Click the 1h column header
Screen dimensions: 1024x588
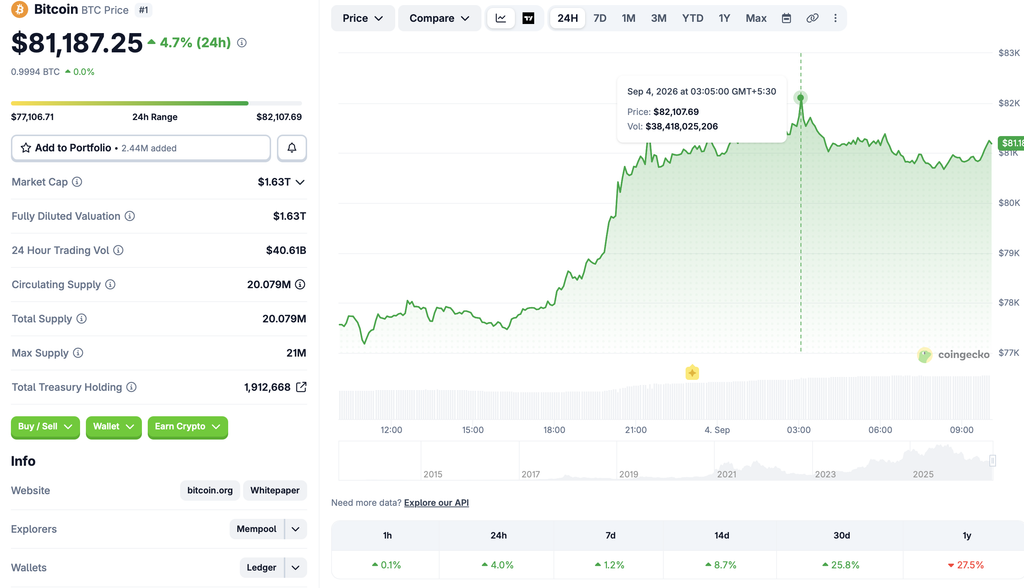(387, 536)
